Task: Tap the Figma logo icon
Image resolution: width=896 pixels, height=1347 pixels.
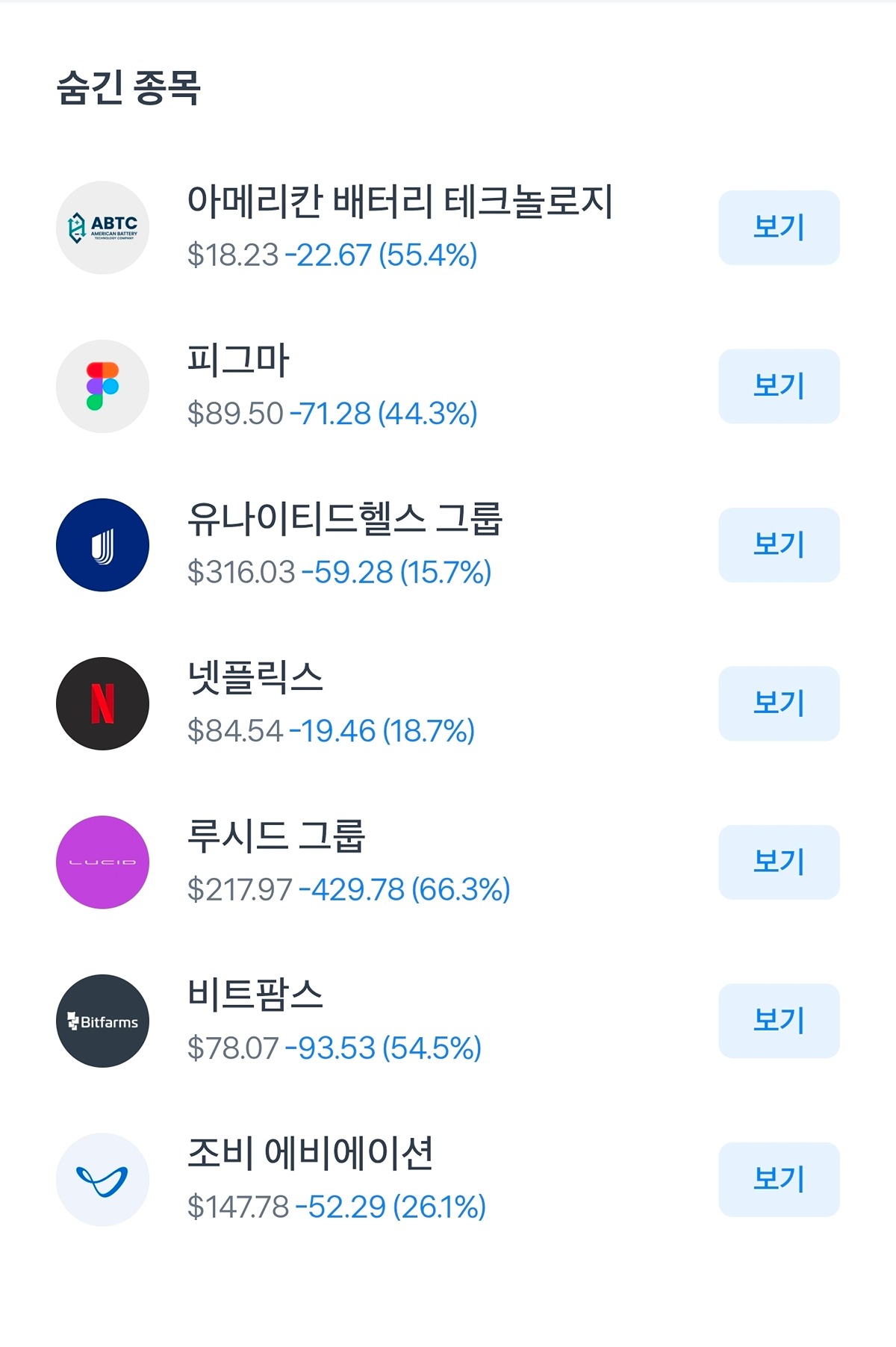Action: click(102, 386)
